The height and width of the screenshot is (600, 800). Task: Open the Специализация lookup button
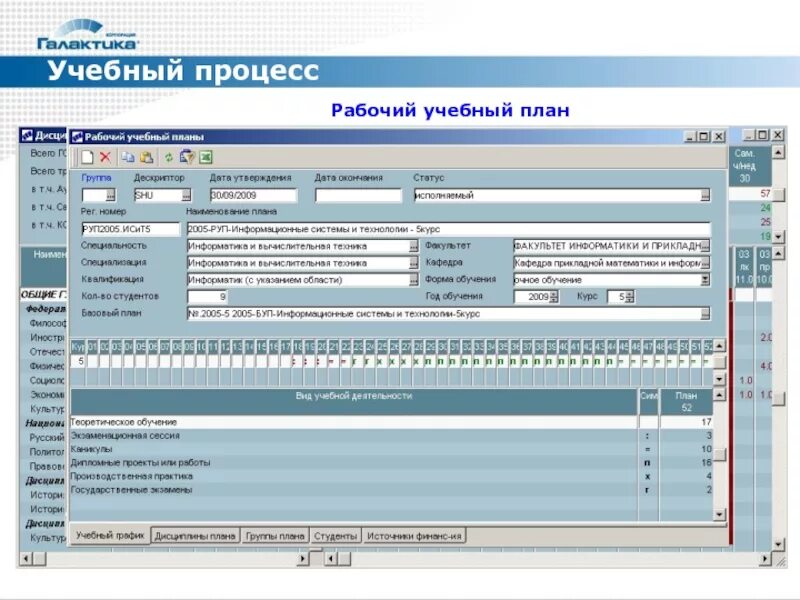pyautogui.click(x=413, y=263)
